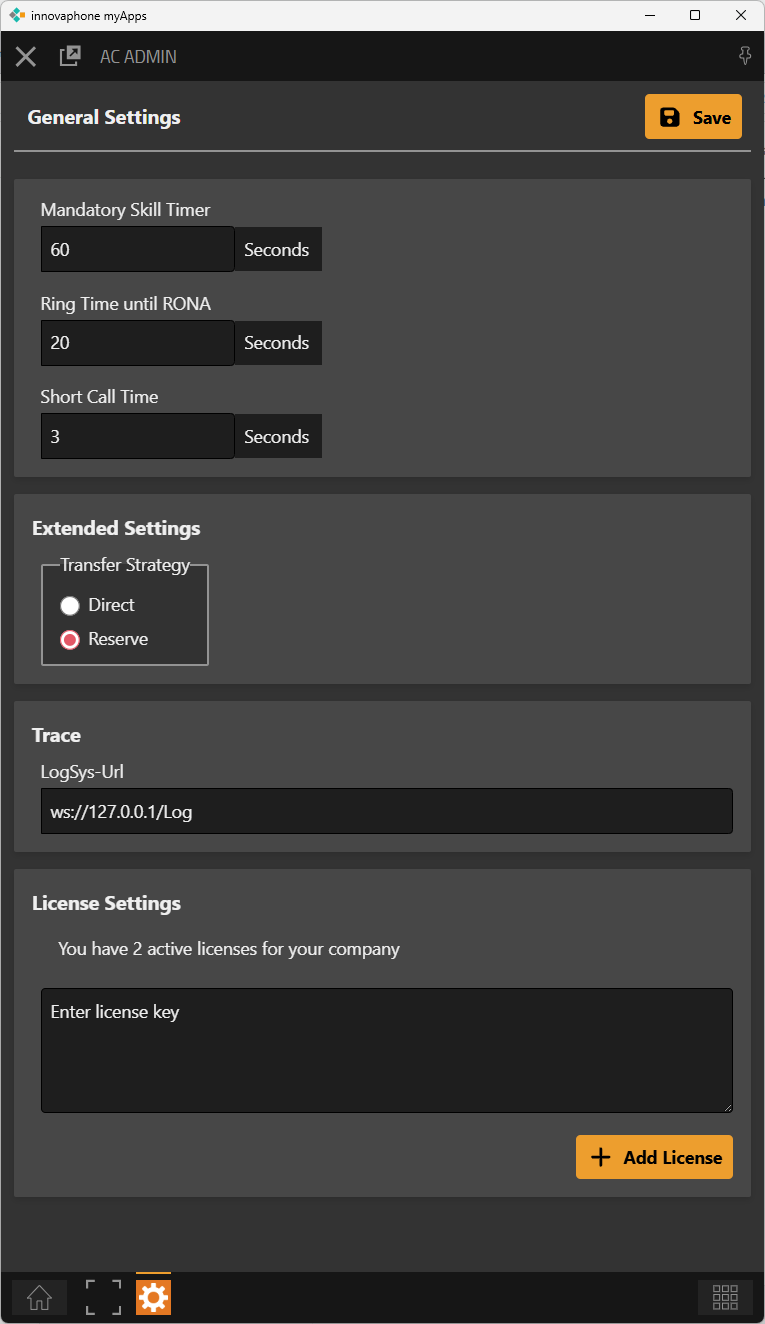Click the fullscreen brackets icon
Screen dimensions: 765x1324
tap(103, 1297)
